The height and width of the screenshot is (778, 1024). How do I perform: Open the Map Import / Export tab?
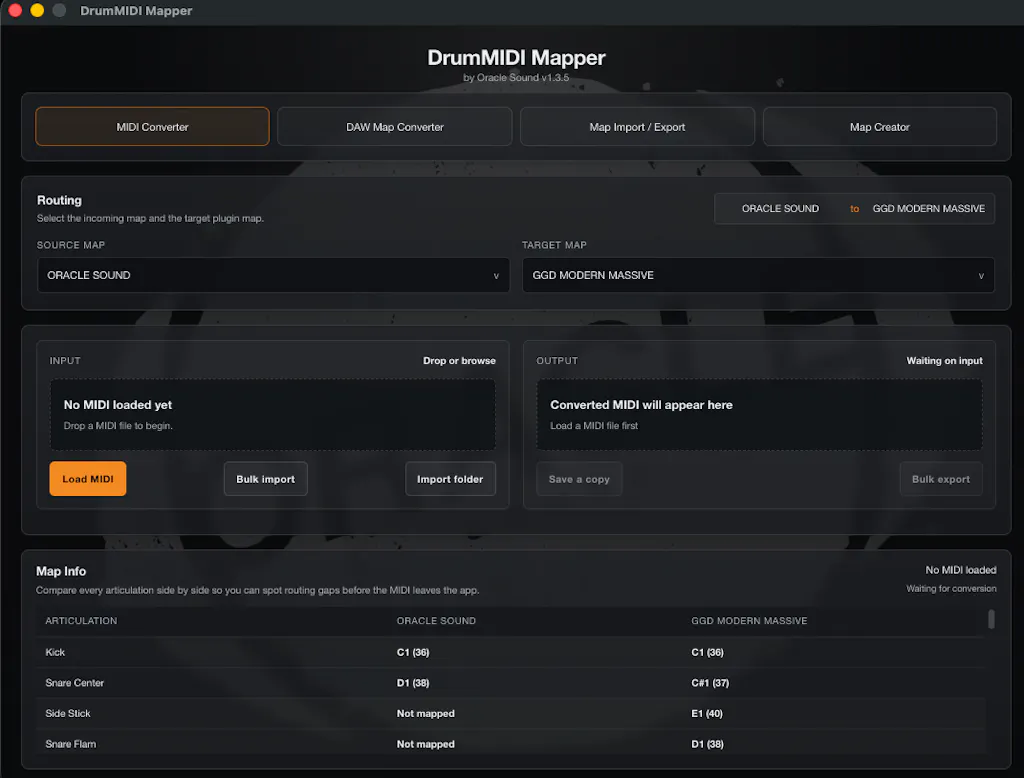637,127
